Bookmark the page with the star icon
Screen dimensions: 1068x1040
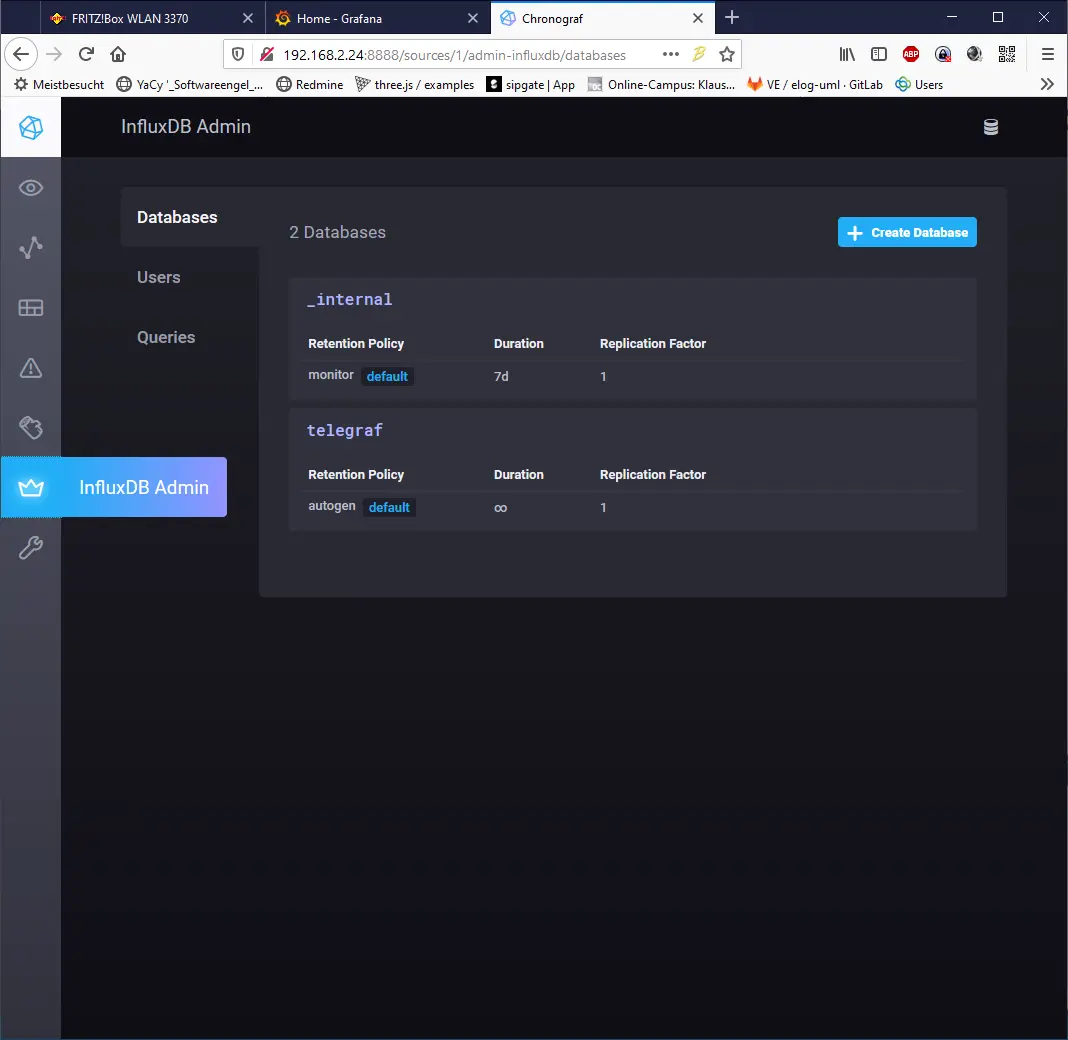[727, 54]
